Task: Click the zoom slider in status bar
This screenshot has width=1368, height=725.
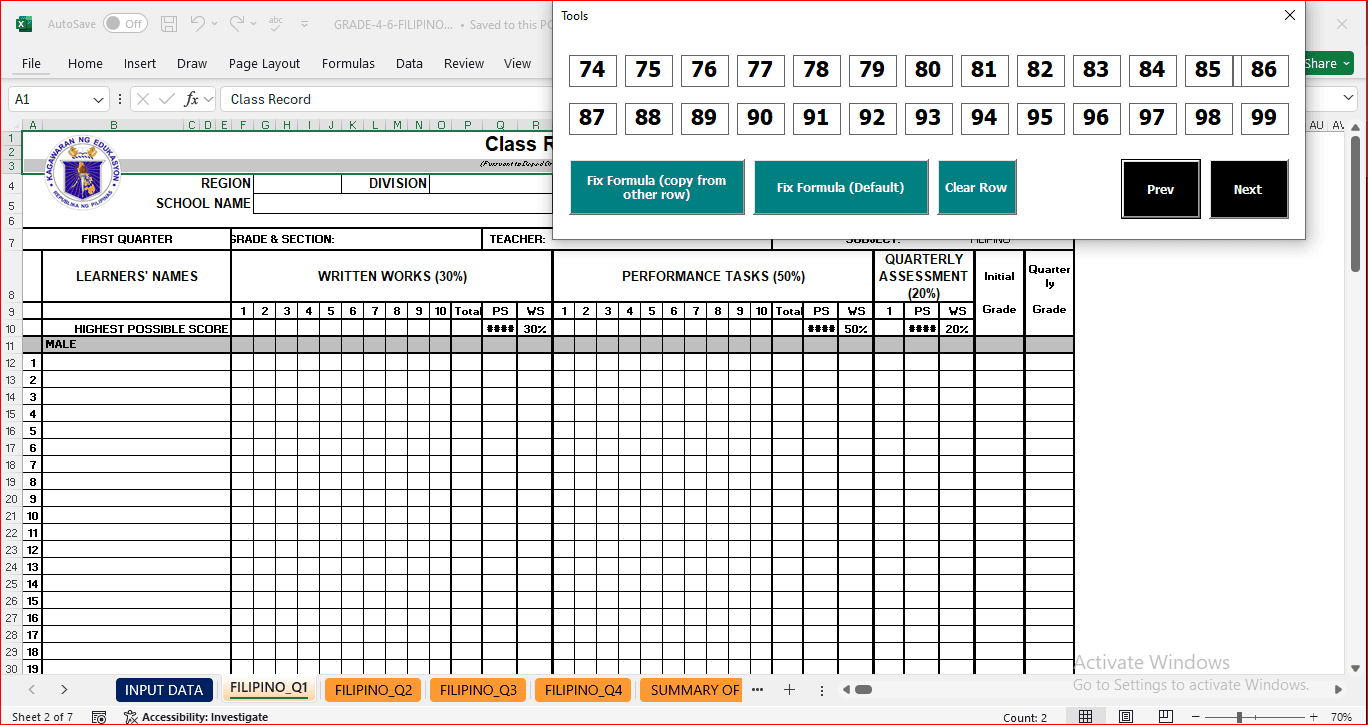Action: click(x=1239, y=717)
